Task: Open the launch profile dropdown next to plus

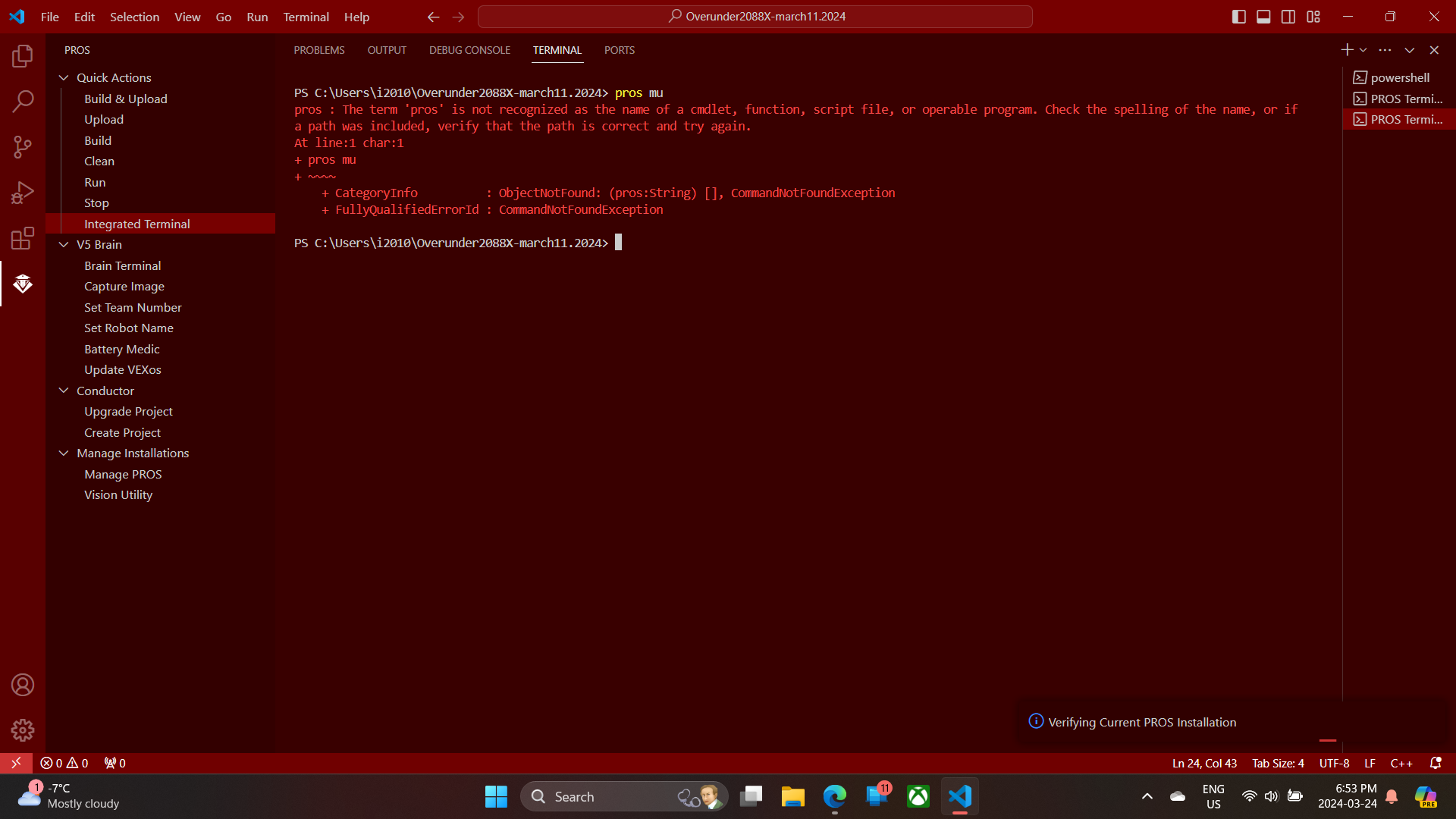Action: (1363, 50)
